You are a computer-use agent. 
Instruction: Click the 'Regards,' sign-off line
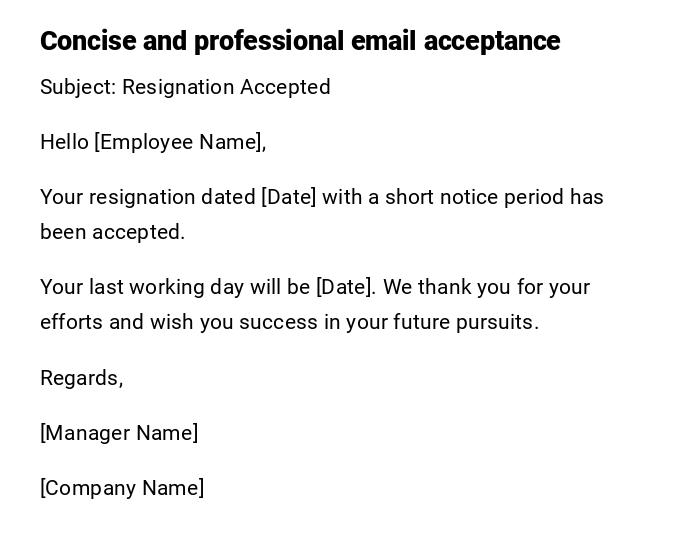point(81,378)
